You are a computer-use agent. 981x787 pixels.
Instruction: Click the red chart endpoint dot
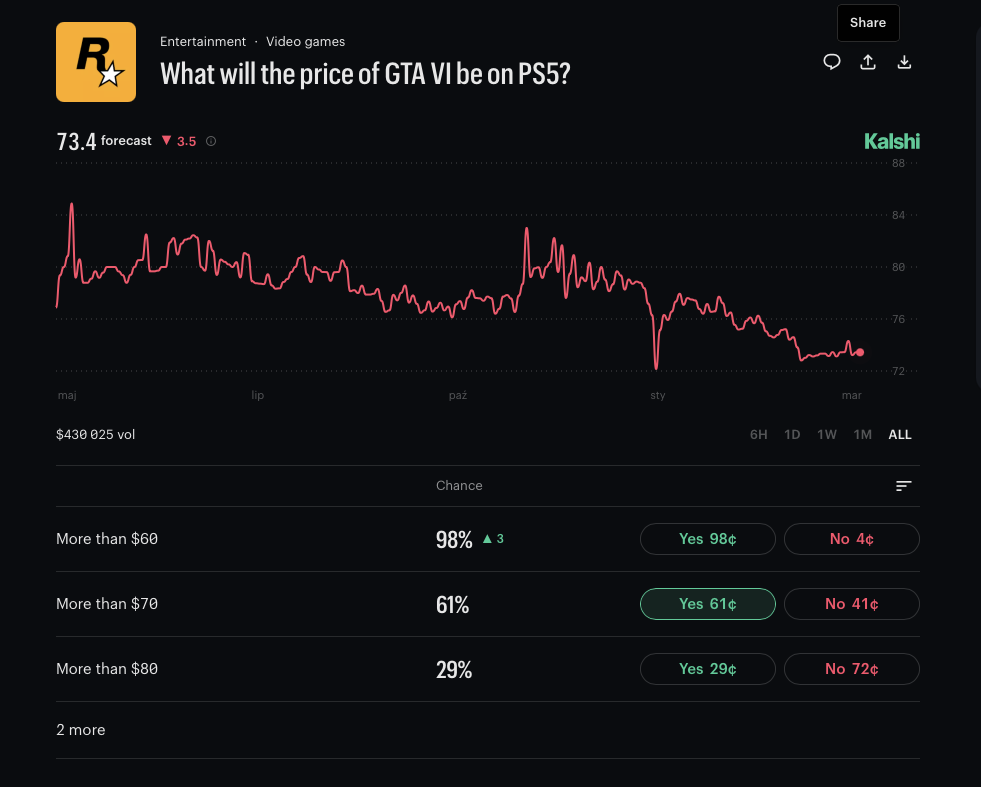pyautogui.click(x=860, y=352)
